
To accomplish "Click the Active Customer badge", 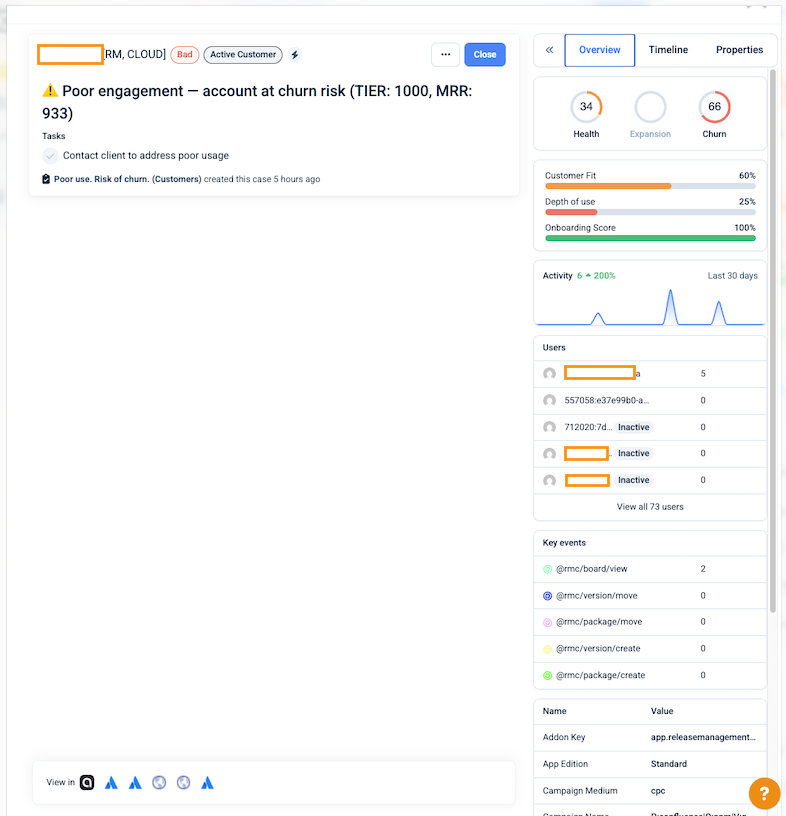I will [x=243, y=55].
